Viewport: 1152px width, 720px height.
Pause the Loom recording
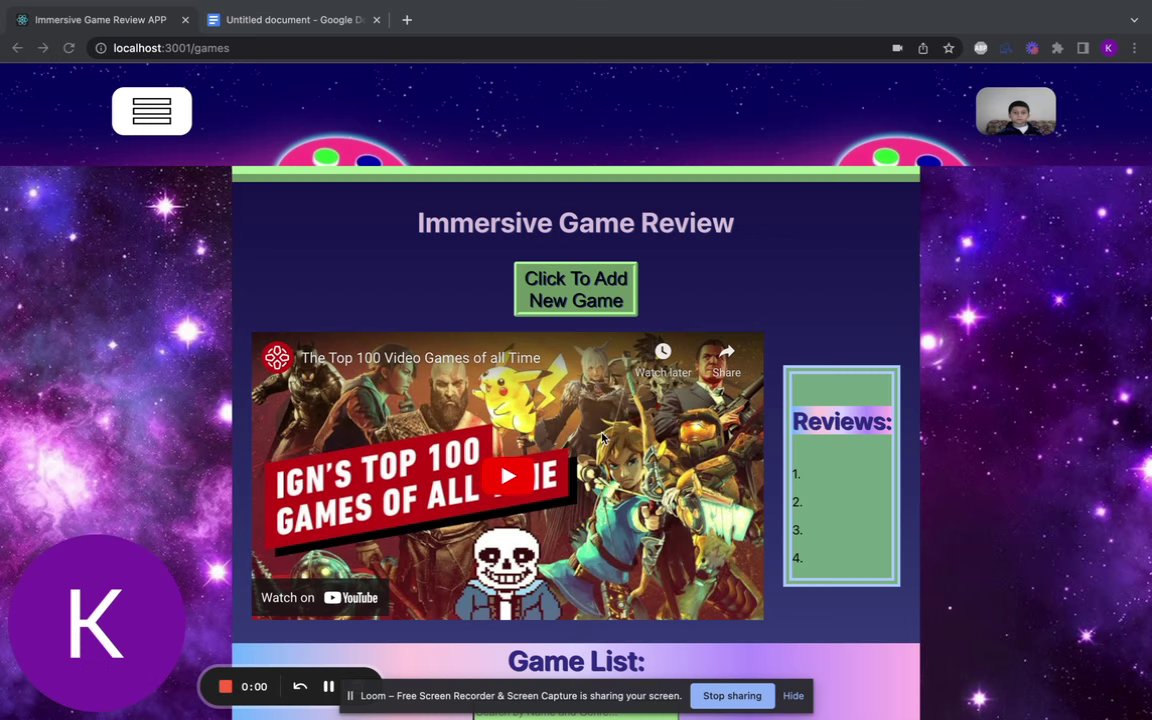click(x=328, y=686)
